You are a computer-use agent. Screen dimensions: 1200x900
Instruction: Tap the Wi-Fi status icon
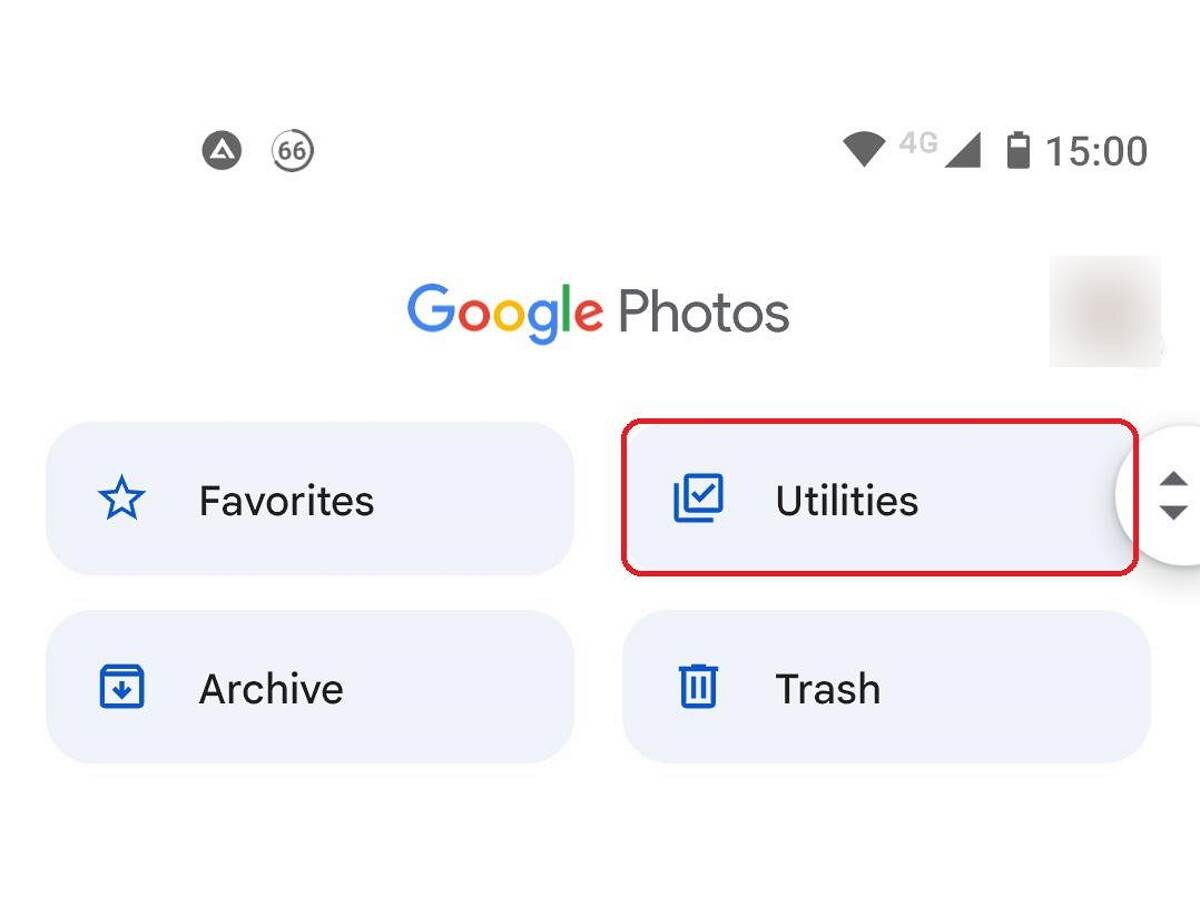pyautogui.click(x=866, y=148)
